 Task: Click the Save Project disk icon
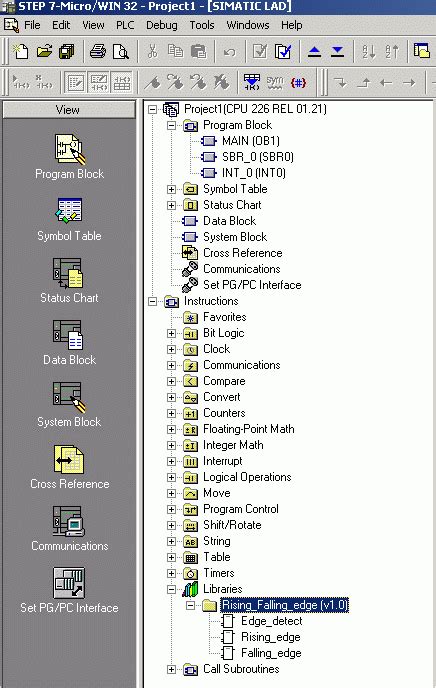click(67, 51)
